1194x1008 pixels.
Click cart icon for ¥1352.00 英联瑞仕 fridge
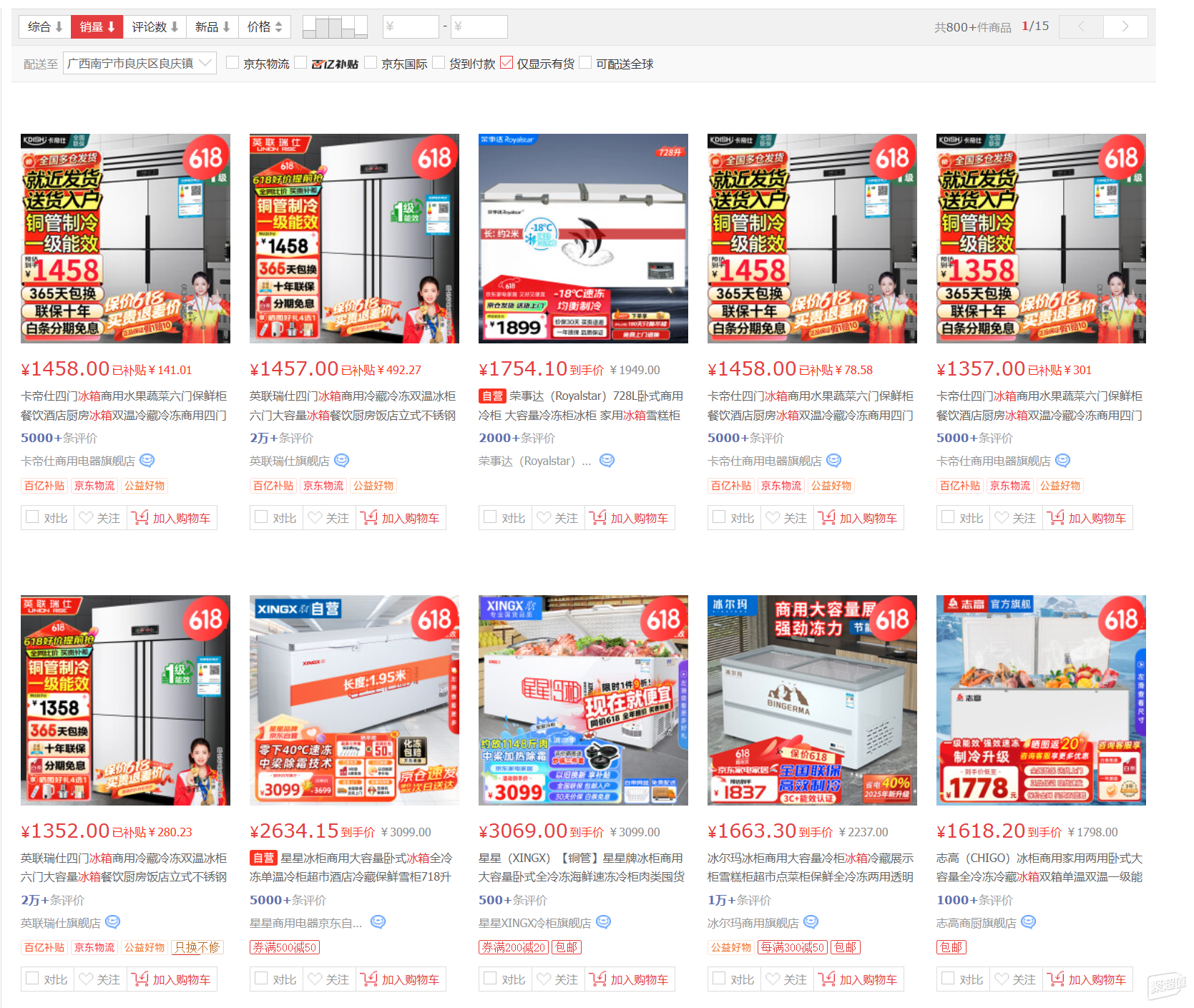point(141,979)
